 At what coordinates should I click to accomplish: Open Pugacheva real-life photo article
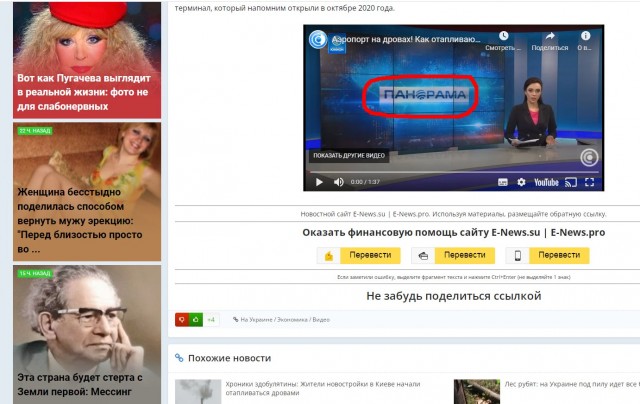(87, 60)
